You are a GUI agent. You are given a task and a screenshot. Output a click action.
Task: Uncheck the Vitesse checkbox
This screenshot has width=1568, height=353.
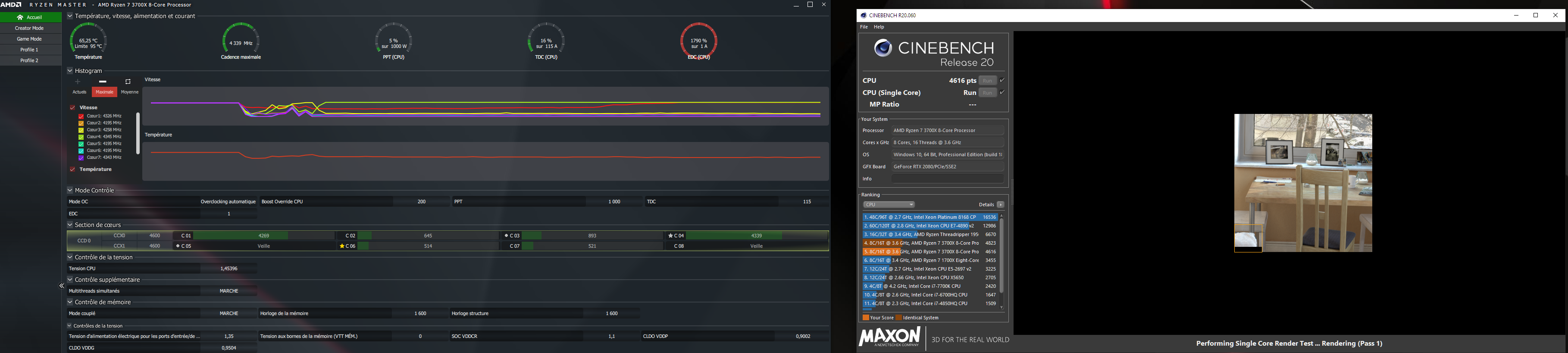(x=72, y=108)
